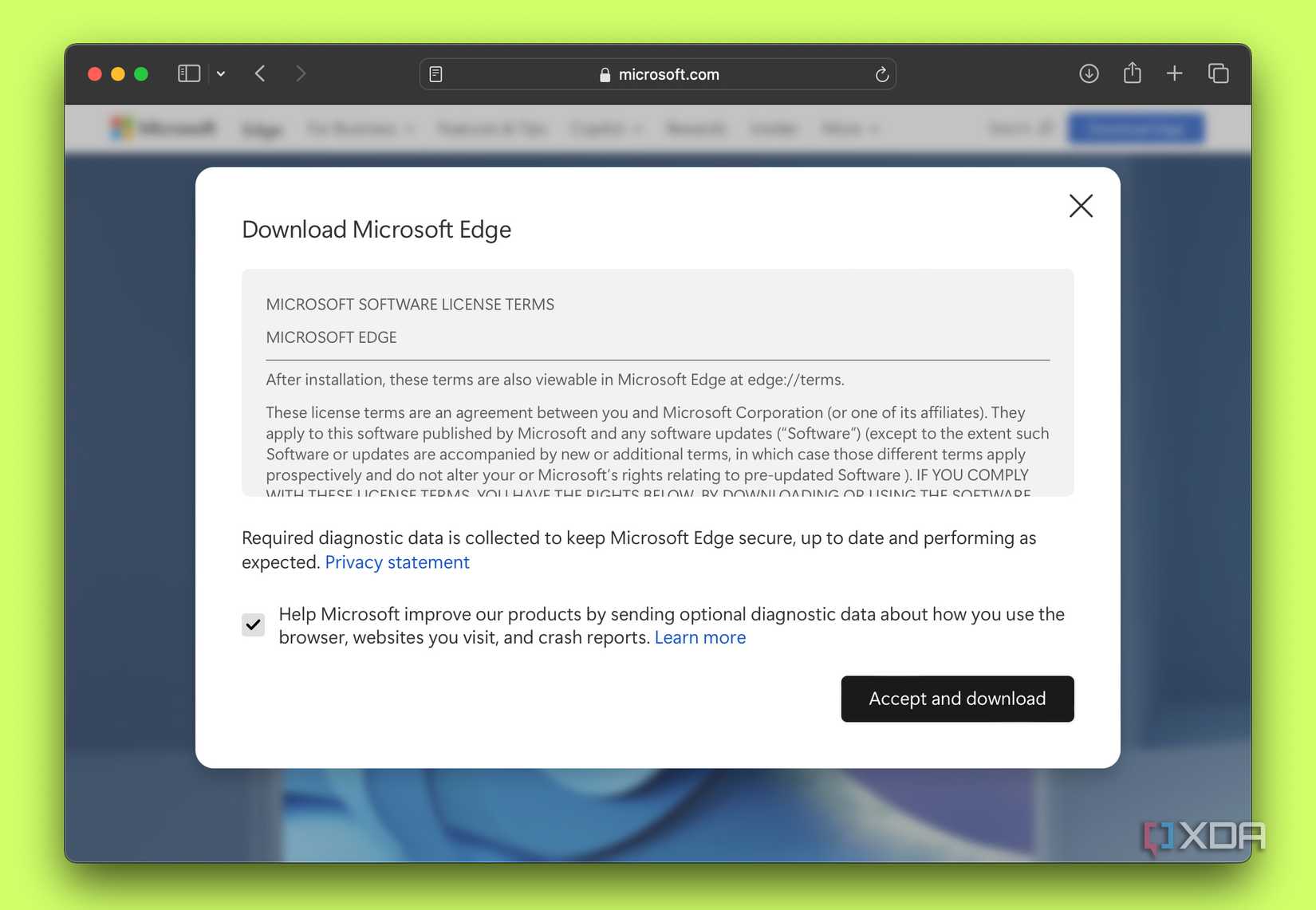Screen dimensions: 1316x910
Task: Go forward to the next page
Action: pos(301,74)
